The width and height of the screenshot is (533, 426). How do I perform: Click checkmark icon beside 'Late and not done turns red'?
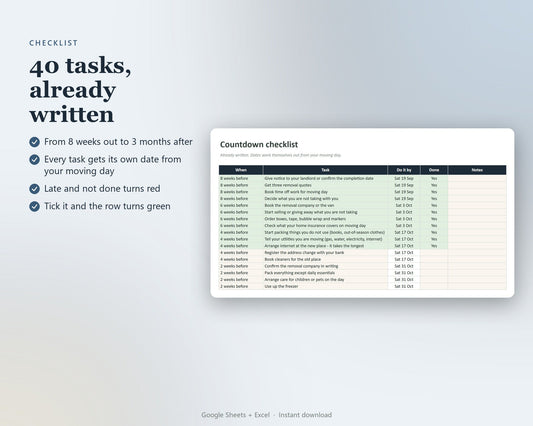click(x=34, y=189)
